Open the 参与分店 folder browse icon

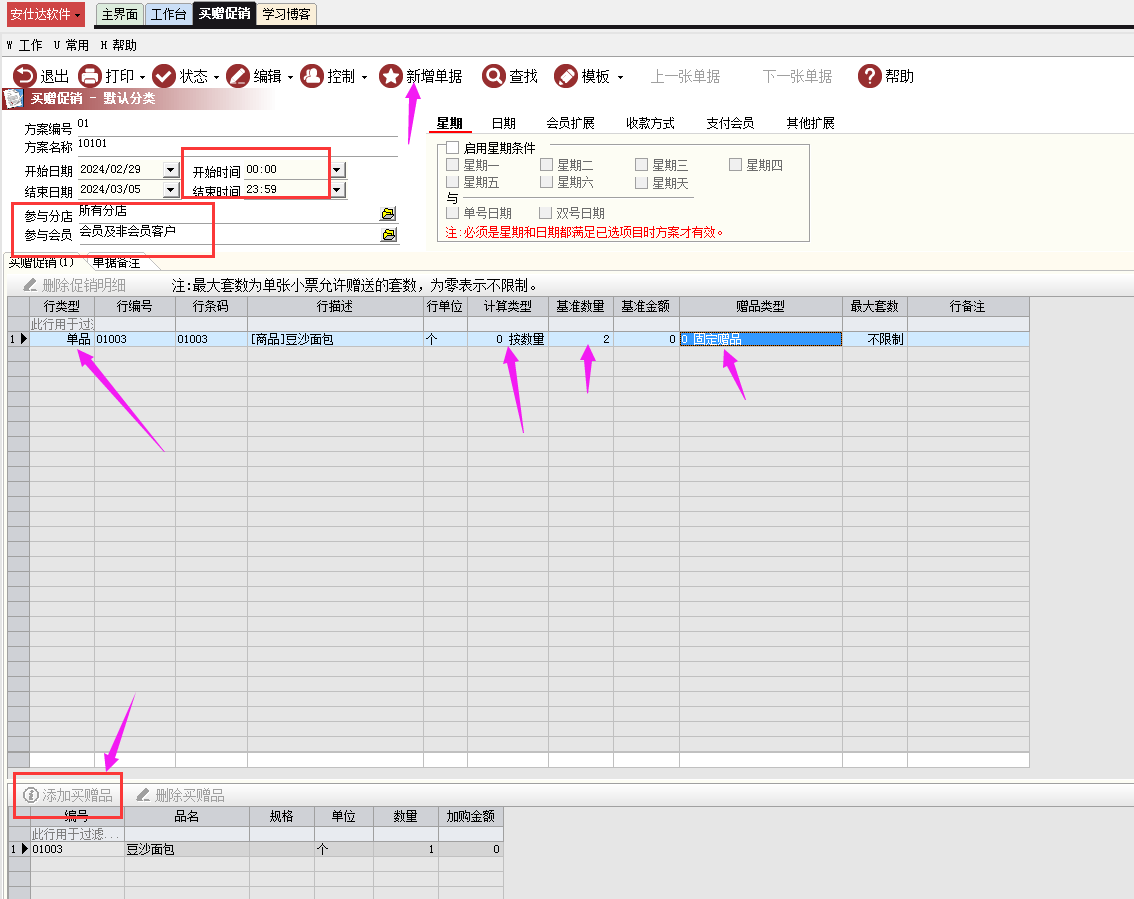click(x=388, y=214)
